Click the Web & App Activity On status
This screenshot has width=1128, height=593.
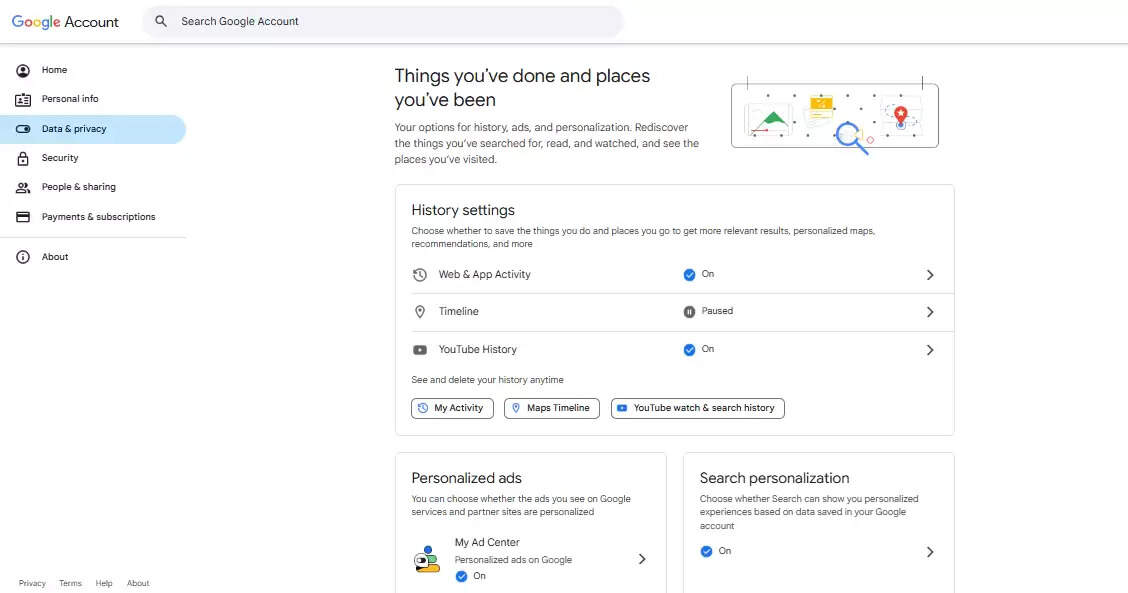(x=699, y=274)
